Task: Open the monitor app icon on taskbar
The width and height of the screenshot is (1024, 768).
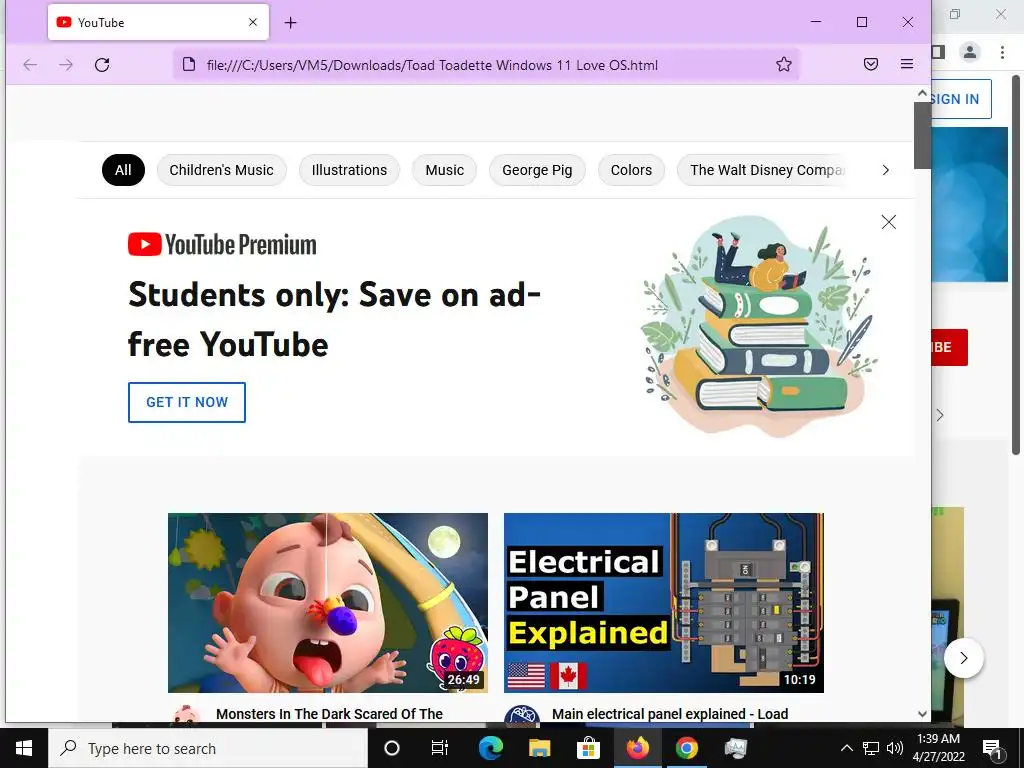Action: click(x=735, y=748)
